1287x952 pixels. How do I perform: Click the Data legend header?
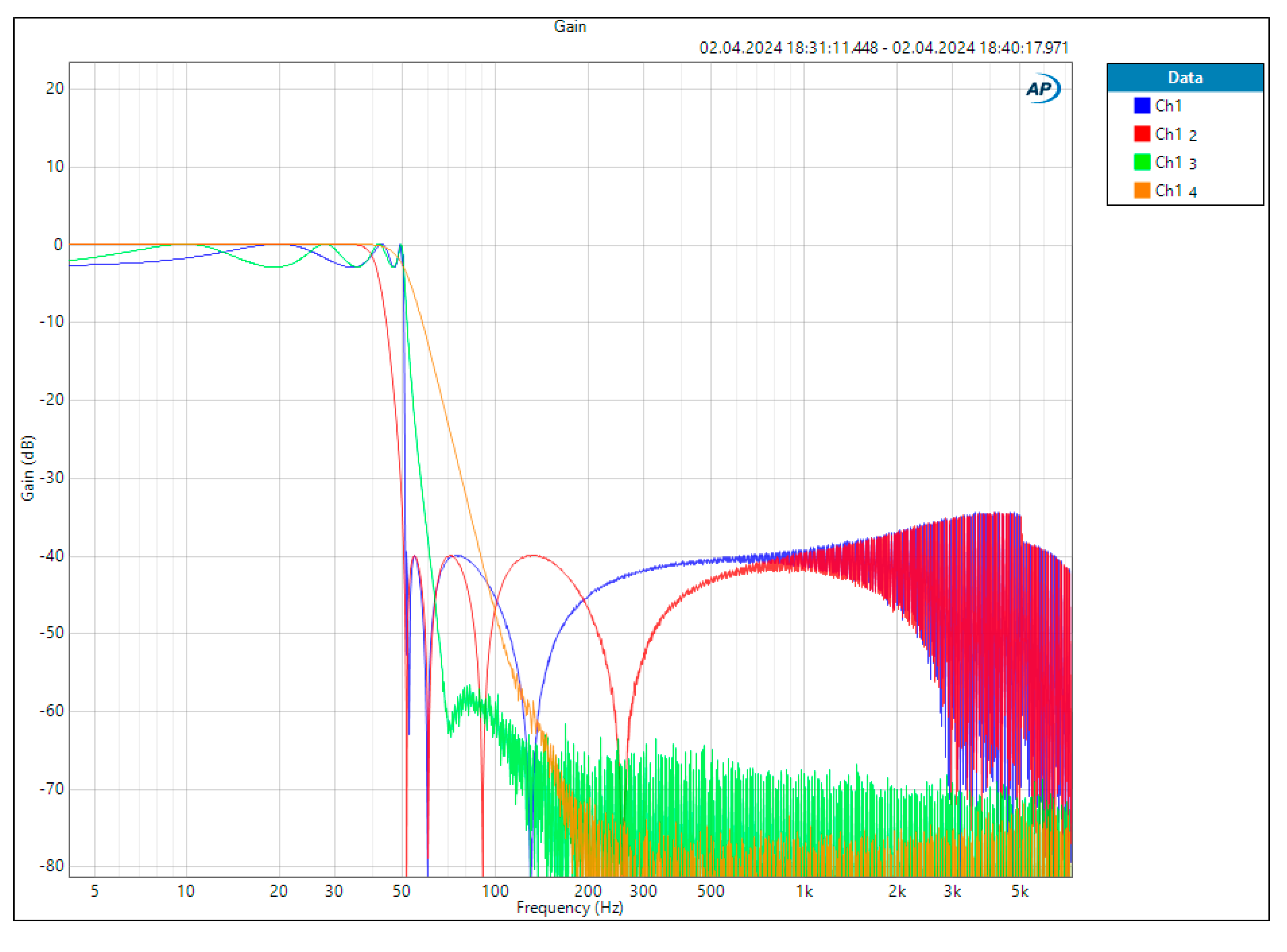pyautogui.click(x=1184, y=78)
